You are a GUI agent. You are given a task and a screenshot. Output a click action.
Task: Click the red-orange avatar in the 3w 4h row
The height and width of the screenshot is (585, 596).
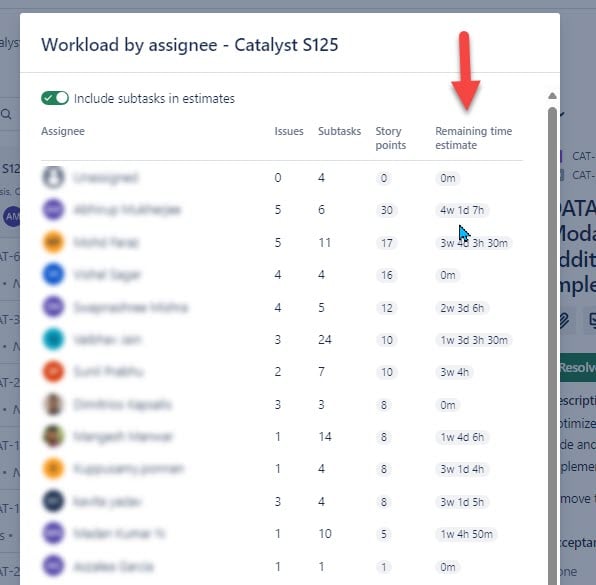[53, 371]
